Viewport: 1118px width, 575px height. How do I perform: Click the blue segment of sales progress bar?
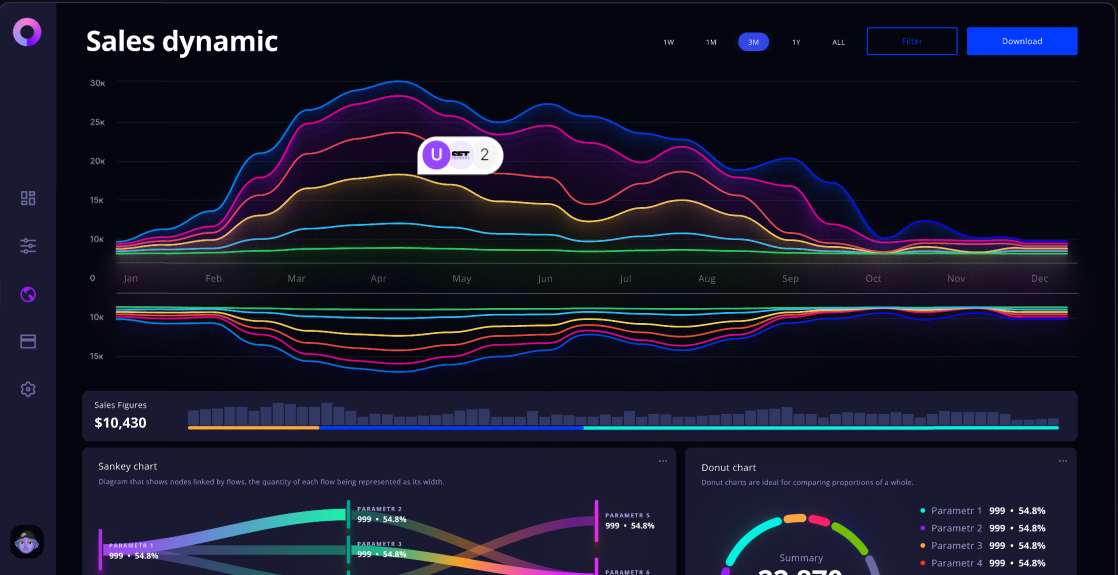pyautogui.click(x=451, y=427)
